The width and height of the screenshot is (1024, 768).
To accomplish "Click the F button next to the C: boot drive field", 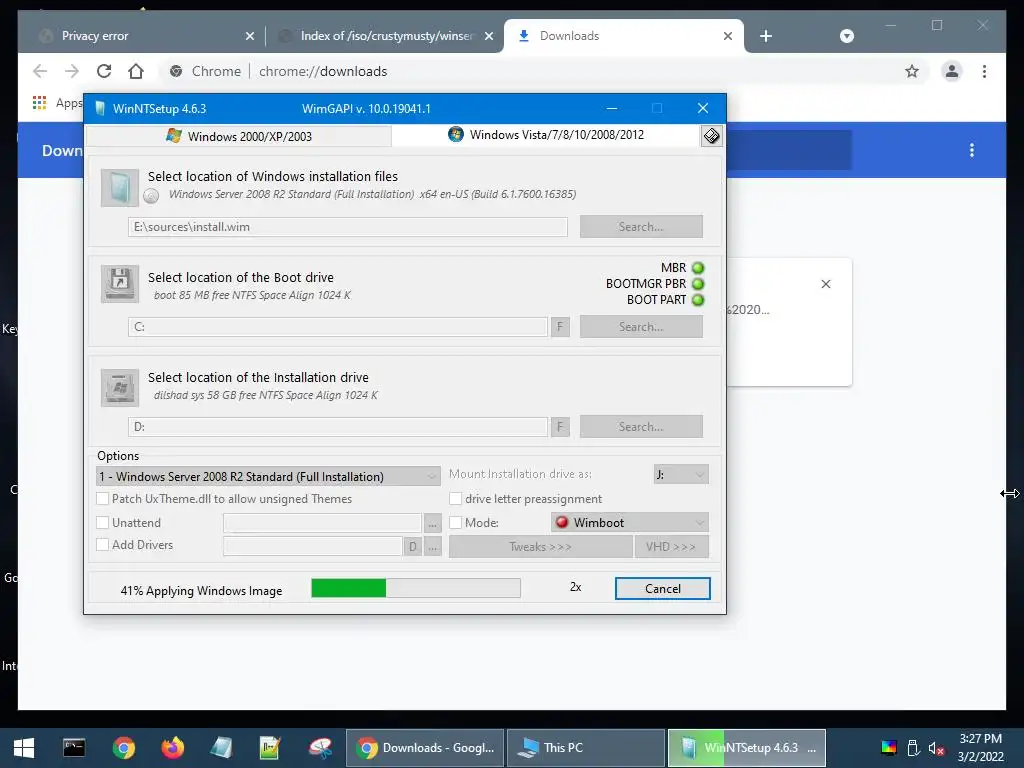I will (x=560, y=327).
